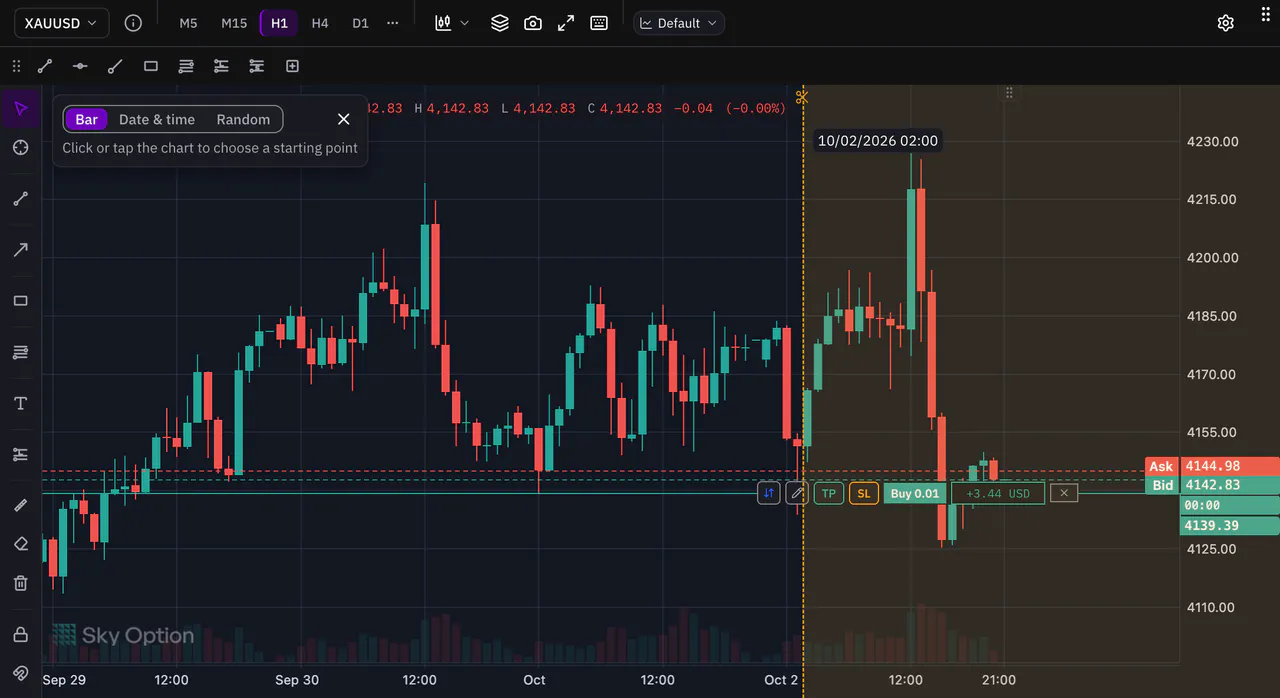Click the replay scissors marker
Viewport: 1280px width, 698px height.
click(x=802, y=97)
